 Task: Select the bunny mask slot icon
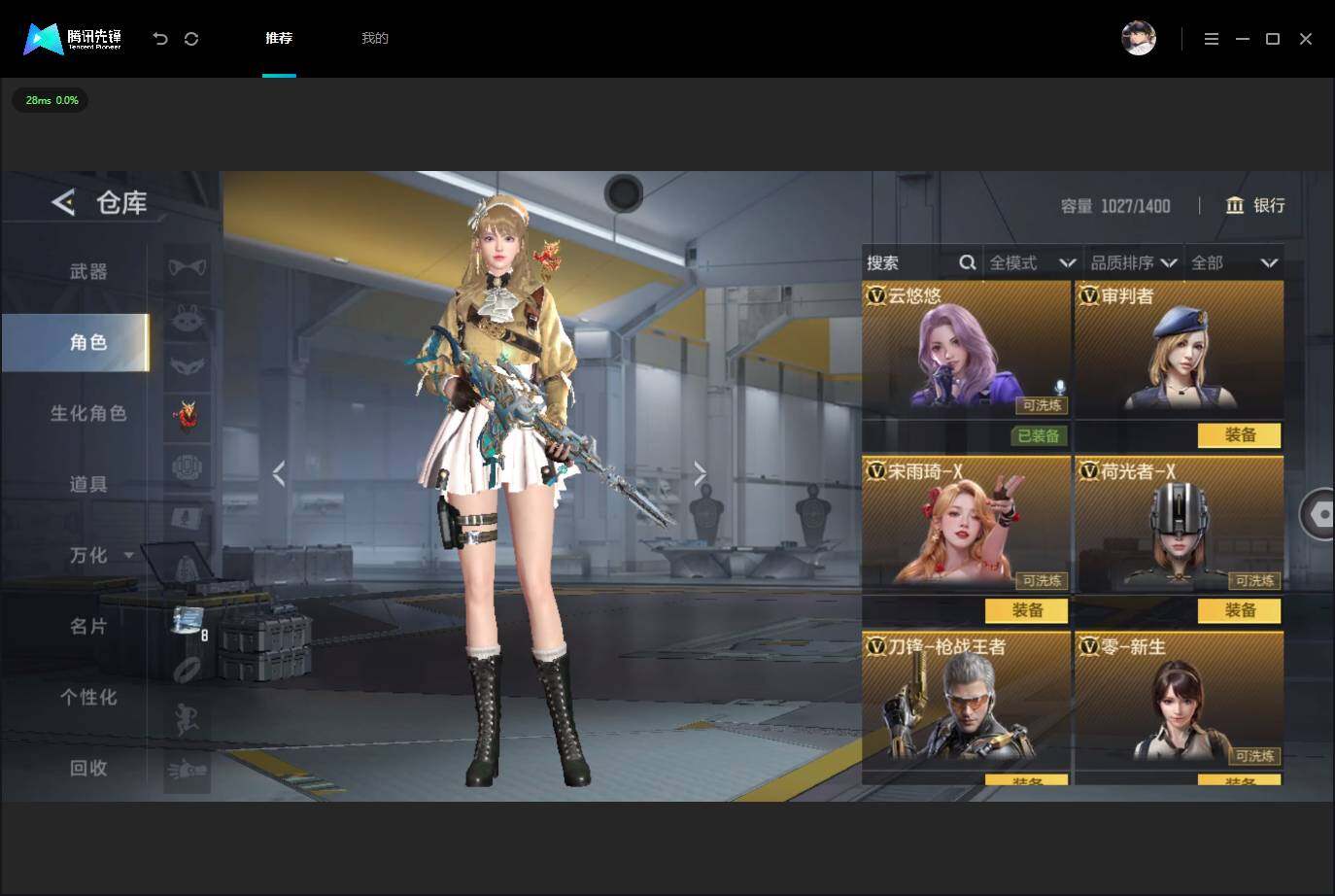187,318
